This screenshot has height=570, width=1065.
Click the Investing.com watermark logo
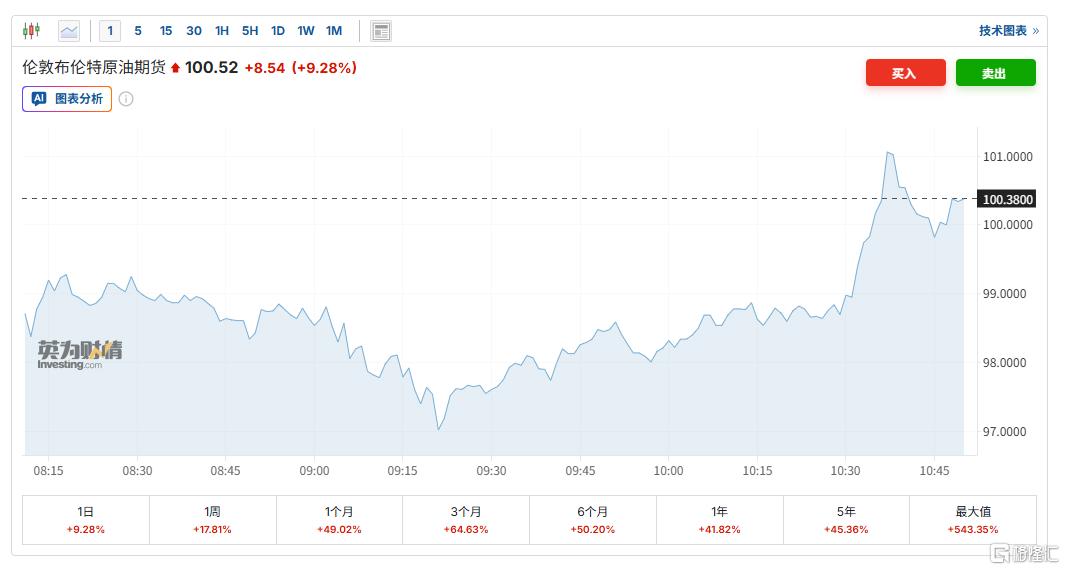pos(80,355)
